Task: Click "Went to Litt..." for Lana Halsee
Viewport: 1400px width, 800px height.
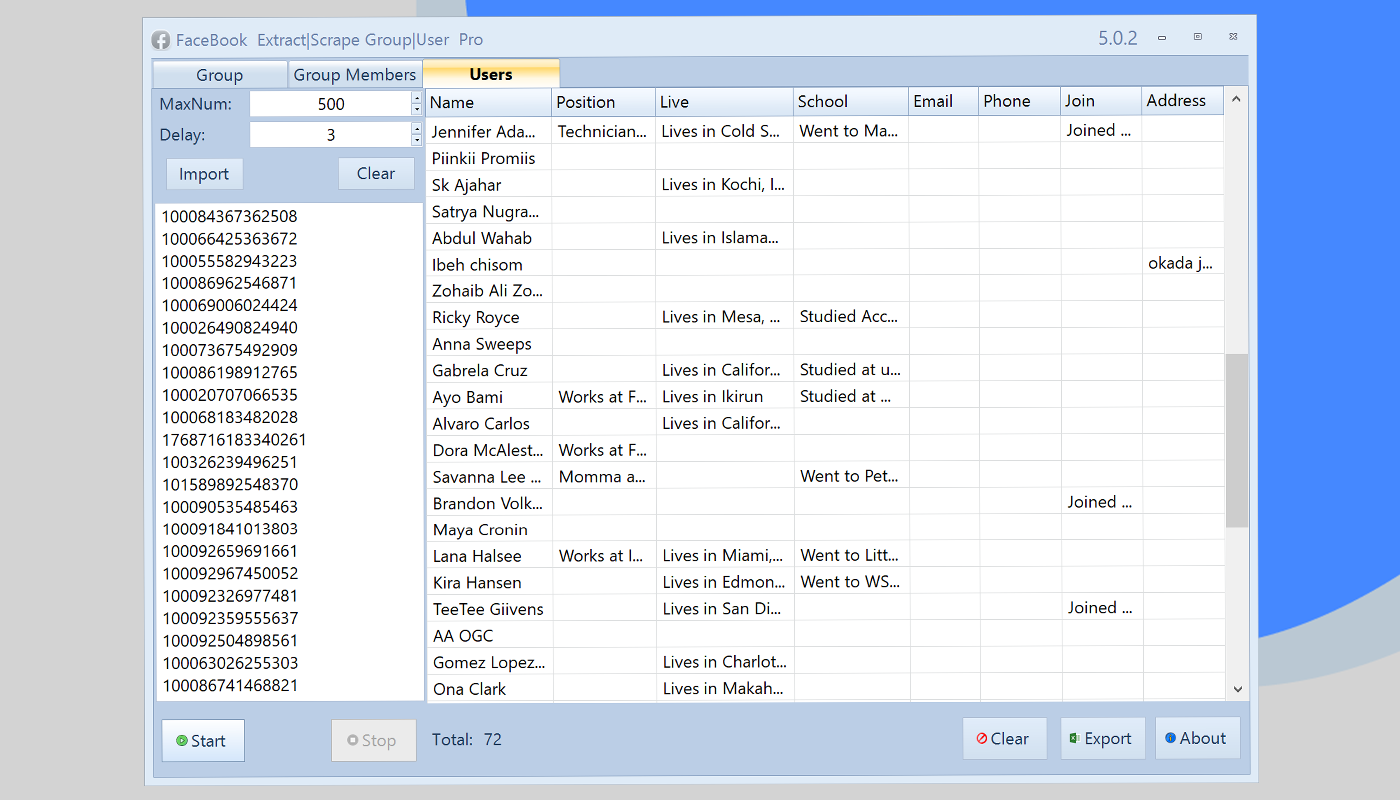Action: (x=850, y=556)
